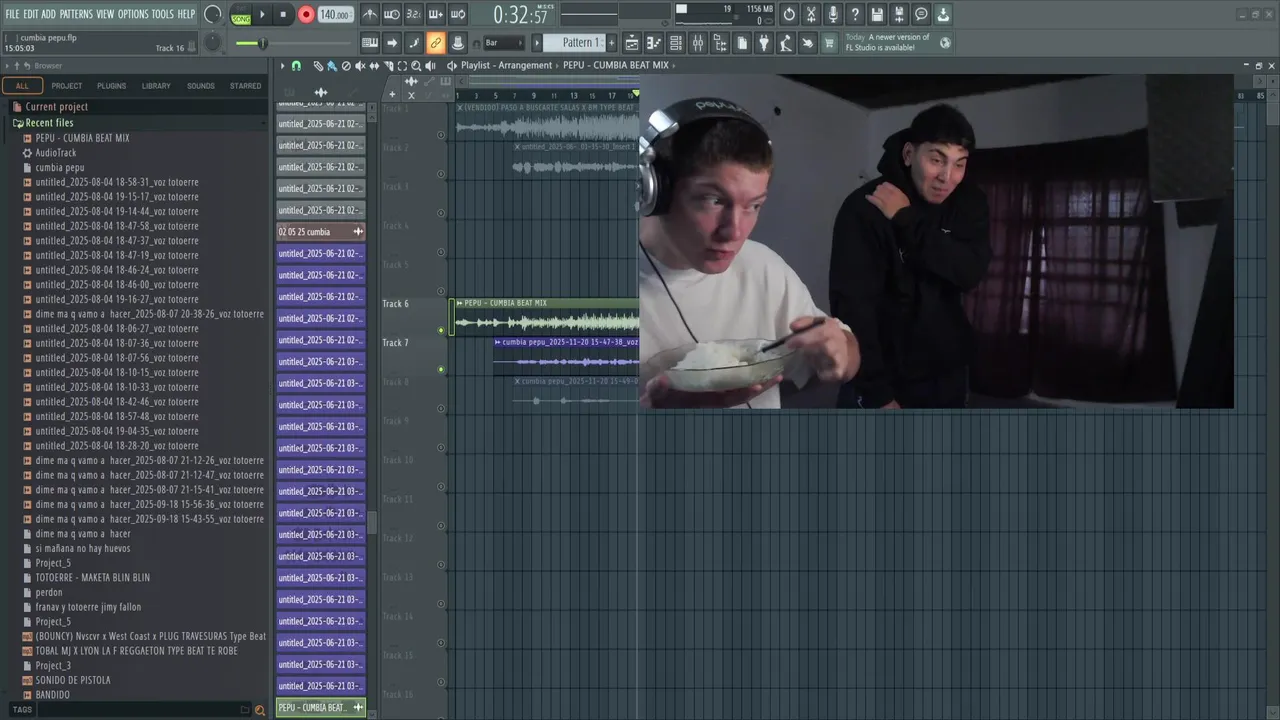Click the undo history icon
This screenshot has width=1280, height=720.
(x=789, y=14)
